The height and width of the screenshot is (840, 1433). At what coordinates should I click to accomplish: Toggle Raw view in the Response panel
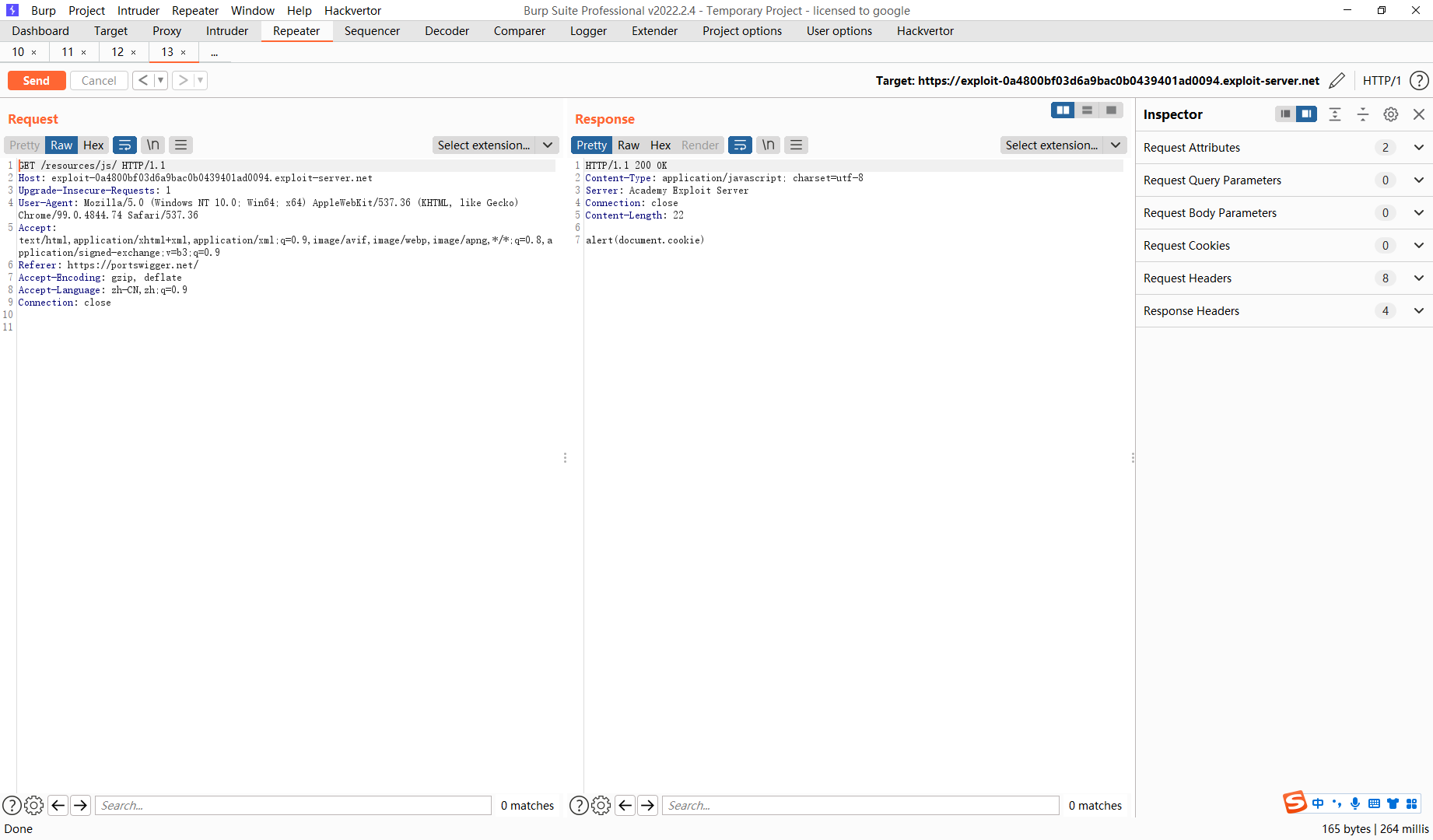[628, 145]
